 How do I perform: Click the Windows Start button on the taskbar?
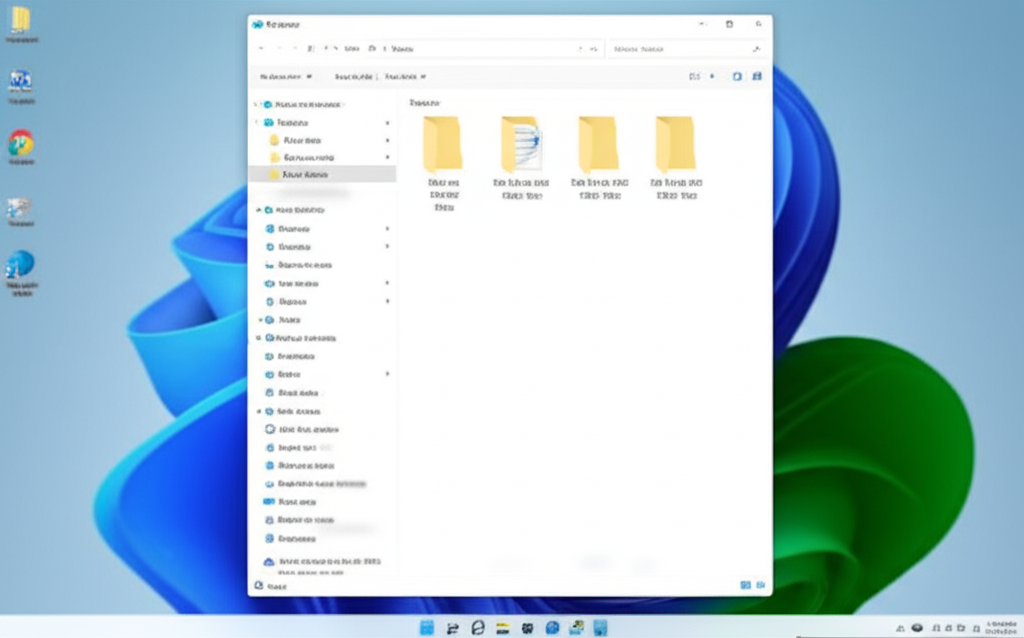pos(427,628)
